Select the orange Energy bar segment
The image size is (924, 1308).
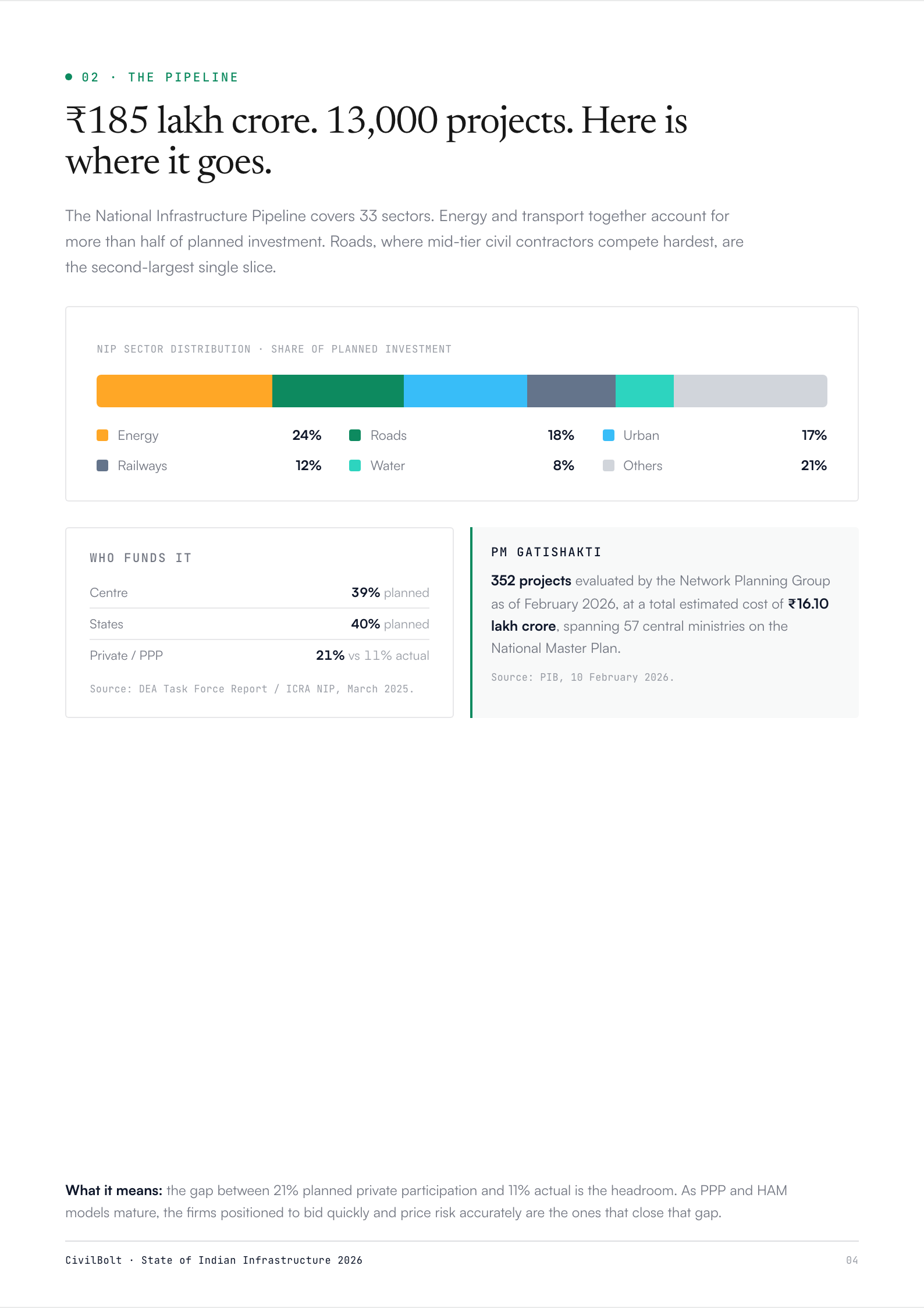(184, 391)
